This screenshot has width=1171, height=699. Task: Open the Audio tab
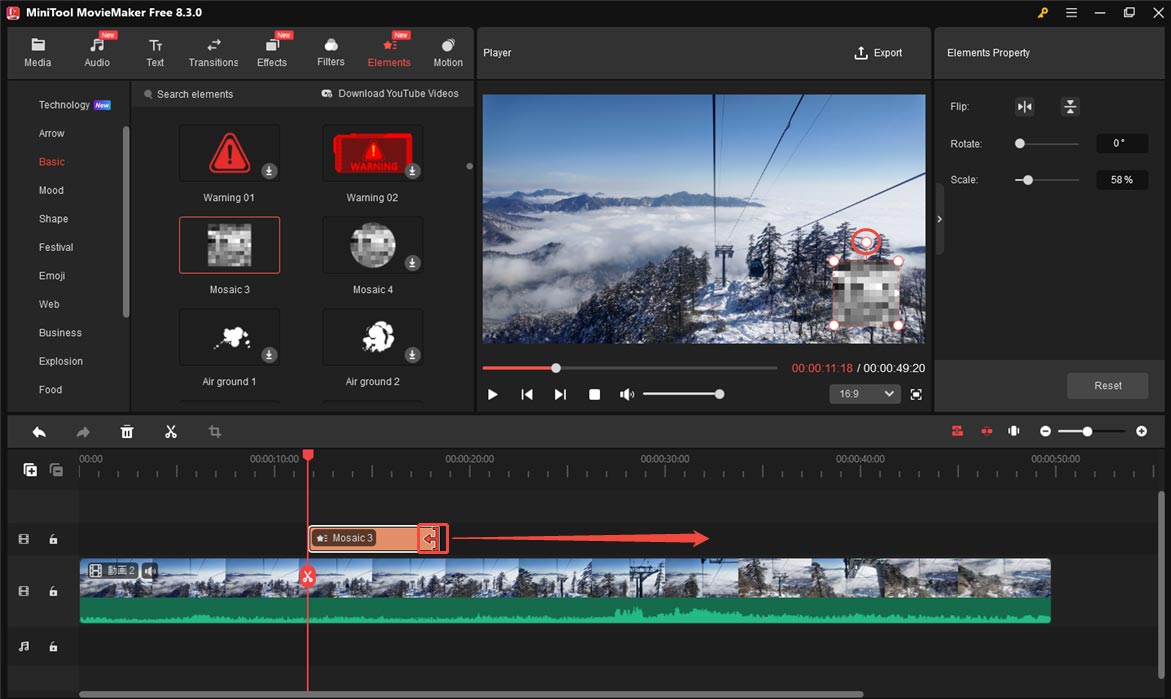97,53
